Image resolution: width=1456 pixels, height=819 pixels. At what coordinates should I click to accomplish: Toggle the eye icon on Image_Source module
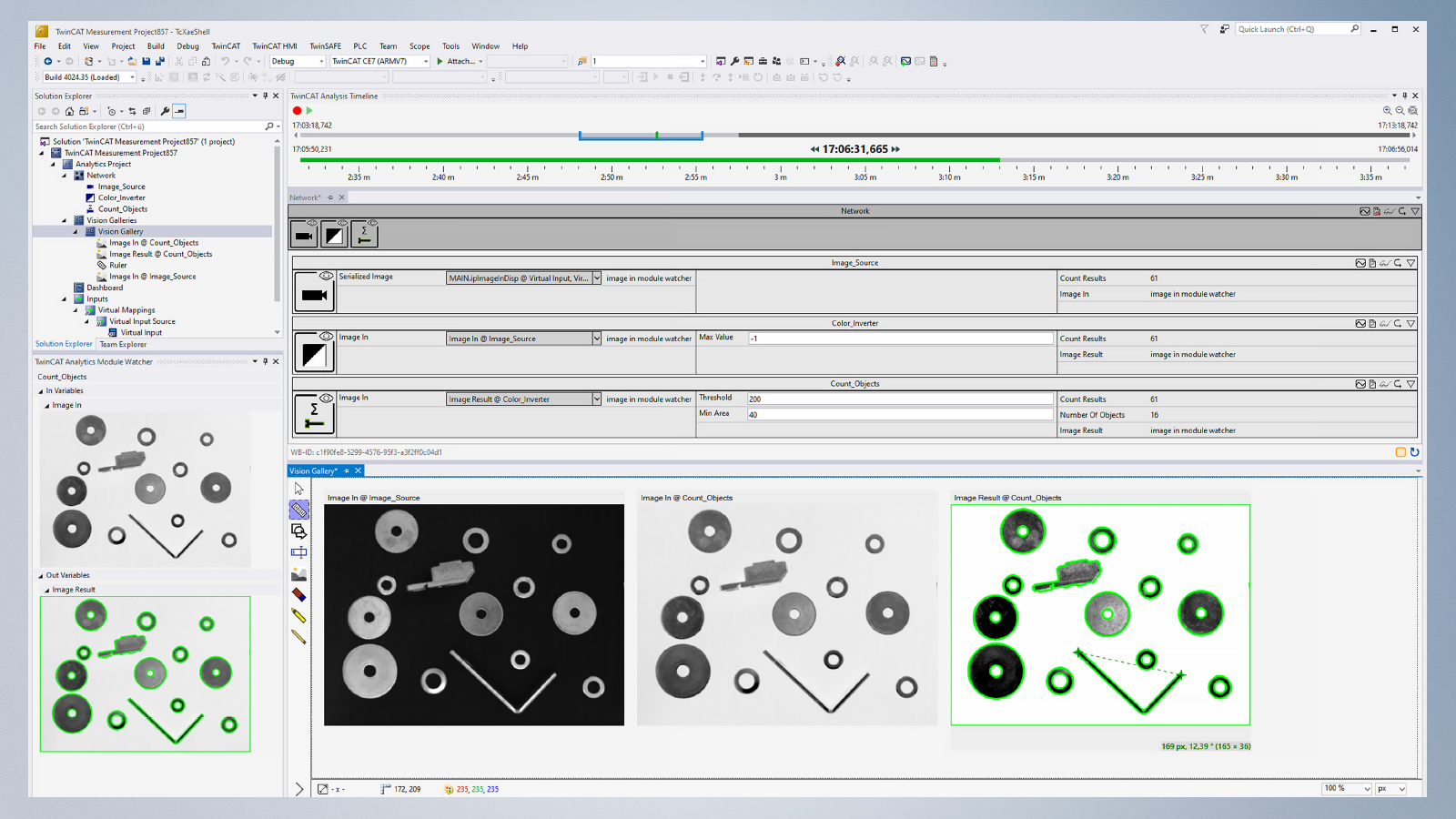coord(326,276)
